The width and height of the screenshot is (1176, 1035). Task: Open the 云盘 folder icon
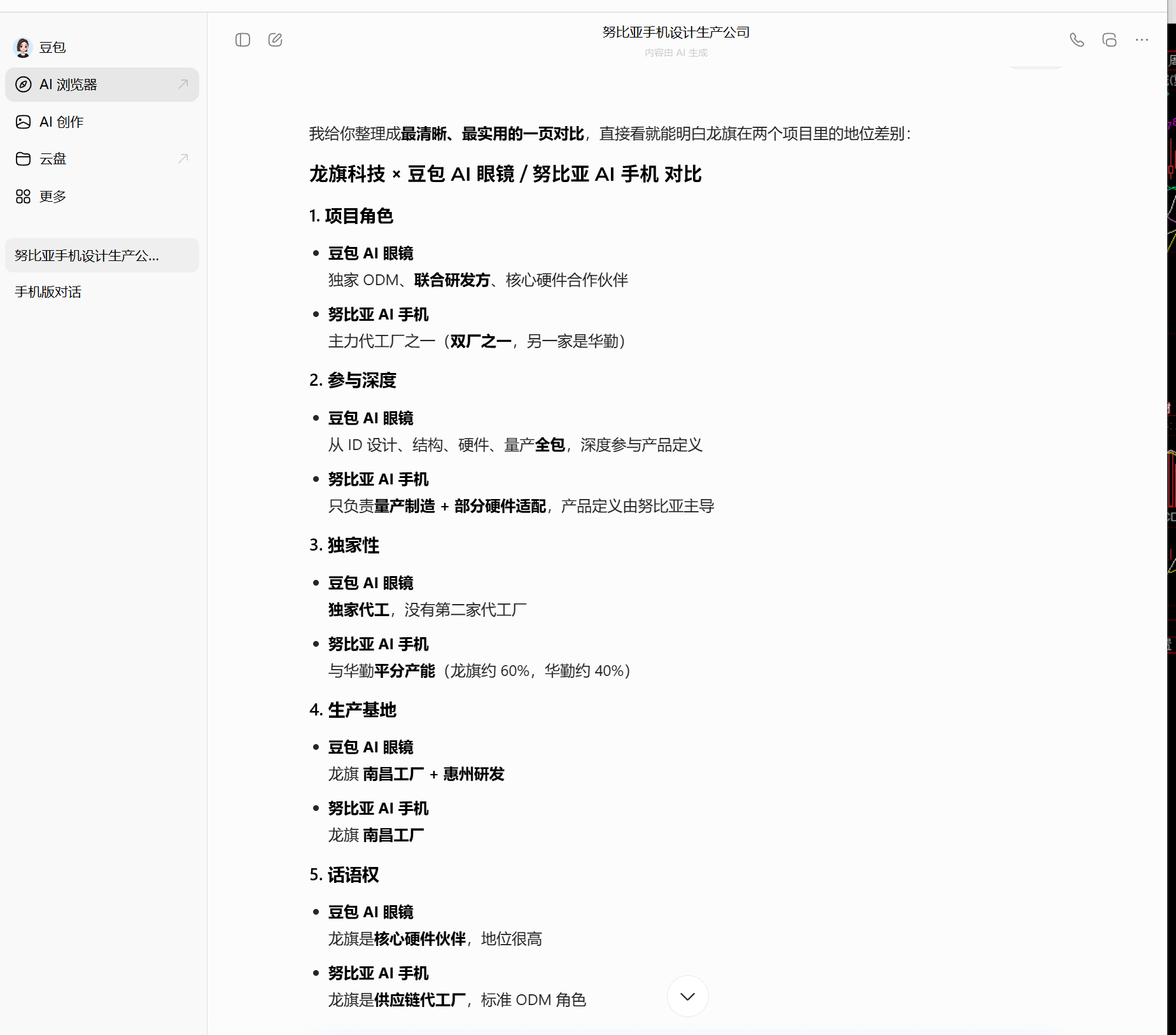(x=24, y=159)
